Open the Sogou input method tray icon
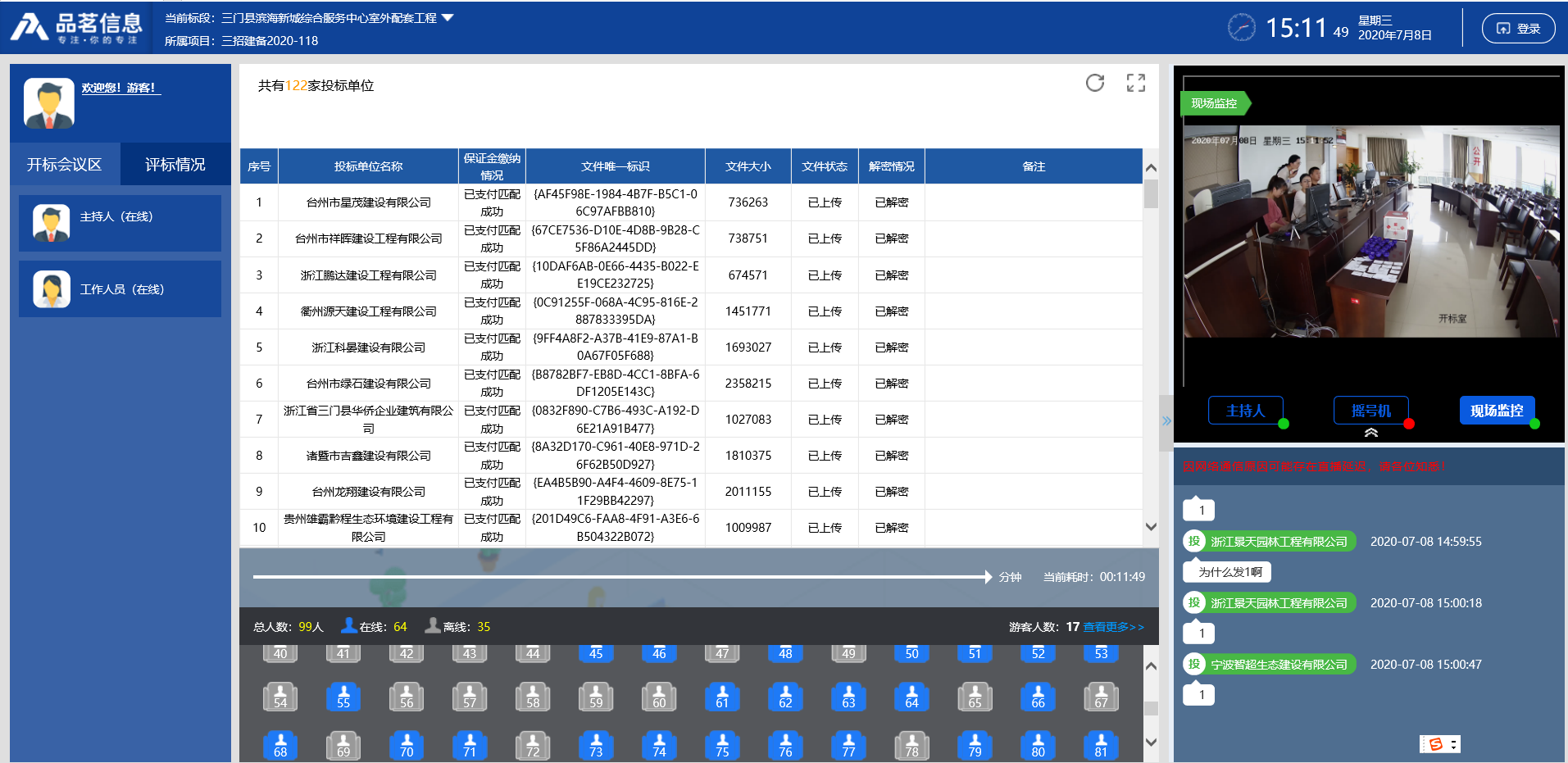Image resolution: width=1568 pixels, height=763 pixels. 1435,744
